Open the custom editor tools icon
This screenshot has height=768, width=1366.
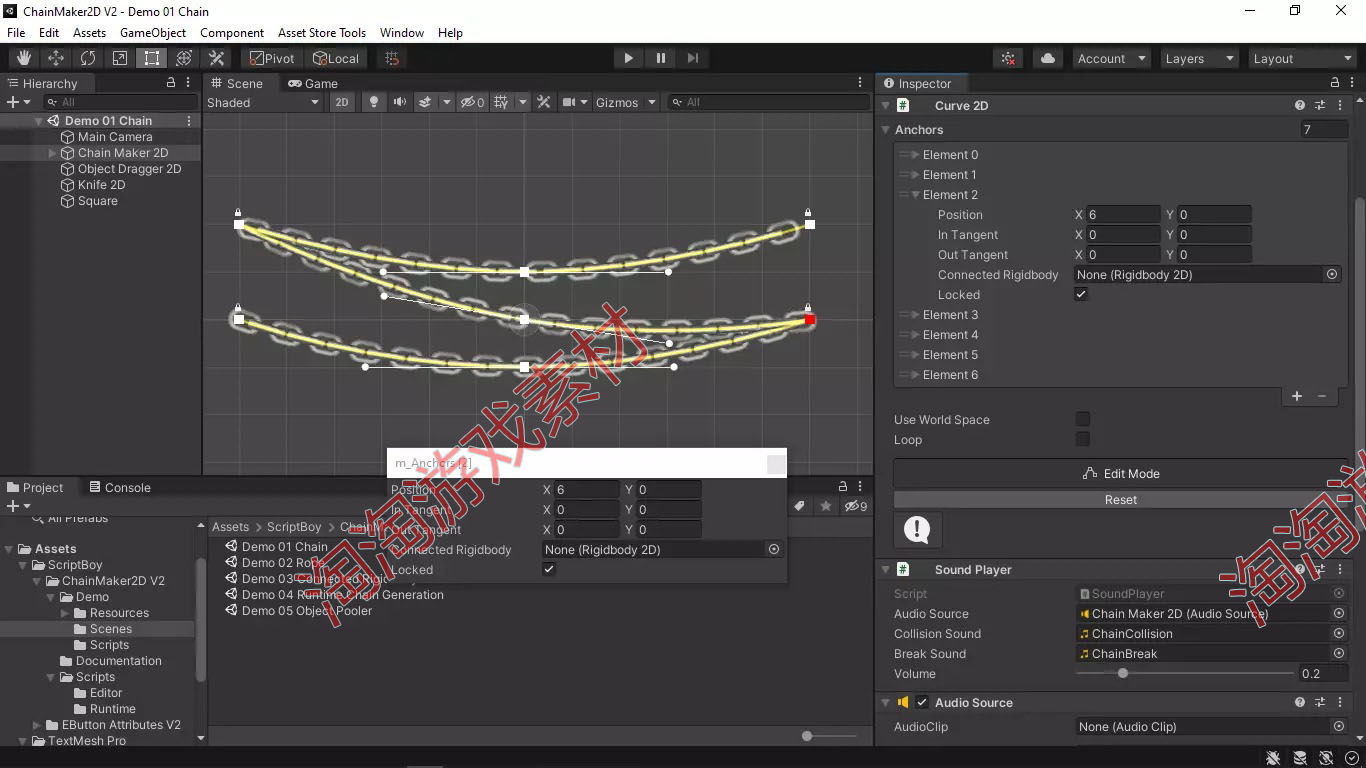coord(216,58)
